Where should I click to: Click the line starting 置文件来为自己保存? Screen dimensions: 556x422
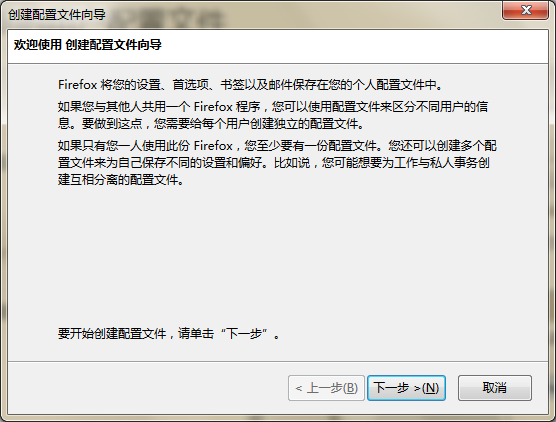pos(274,163)
